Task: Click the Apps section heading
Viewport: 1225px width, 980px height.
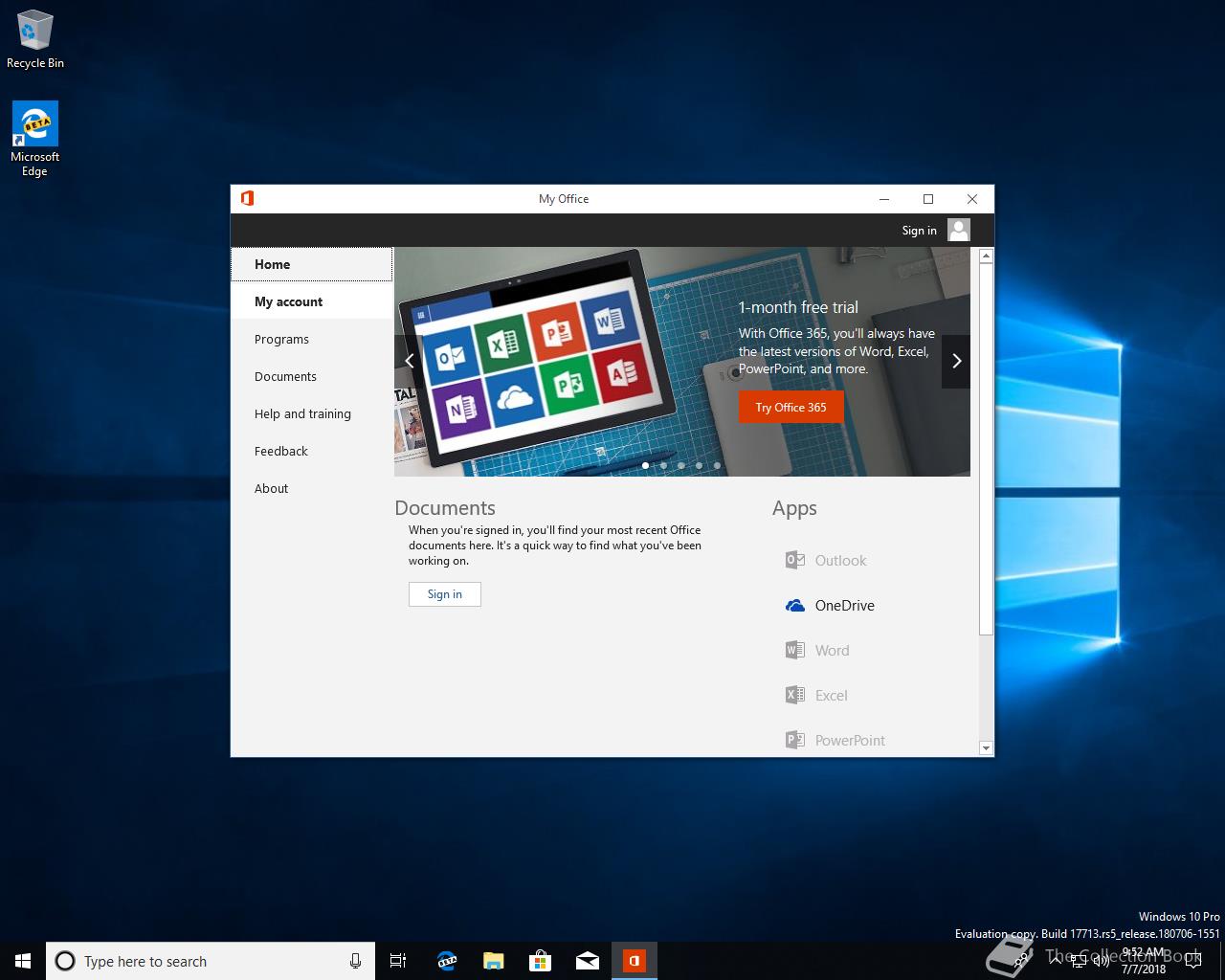Action: tap(794, 508)
